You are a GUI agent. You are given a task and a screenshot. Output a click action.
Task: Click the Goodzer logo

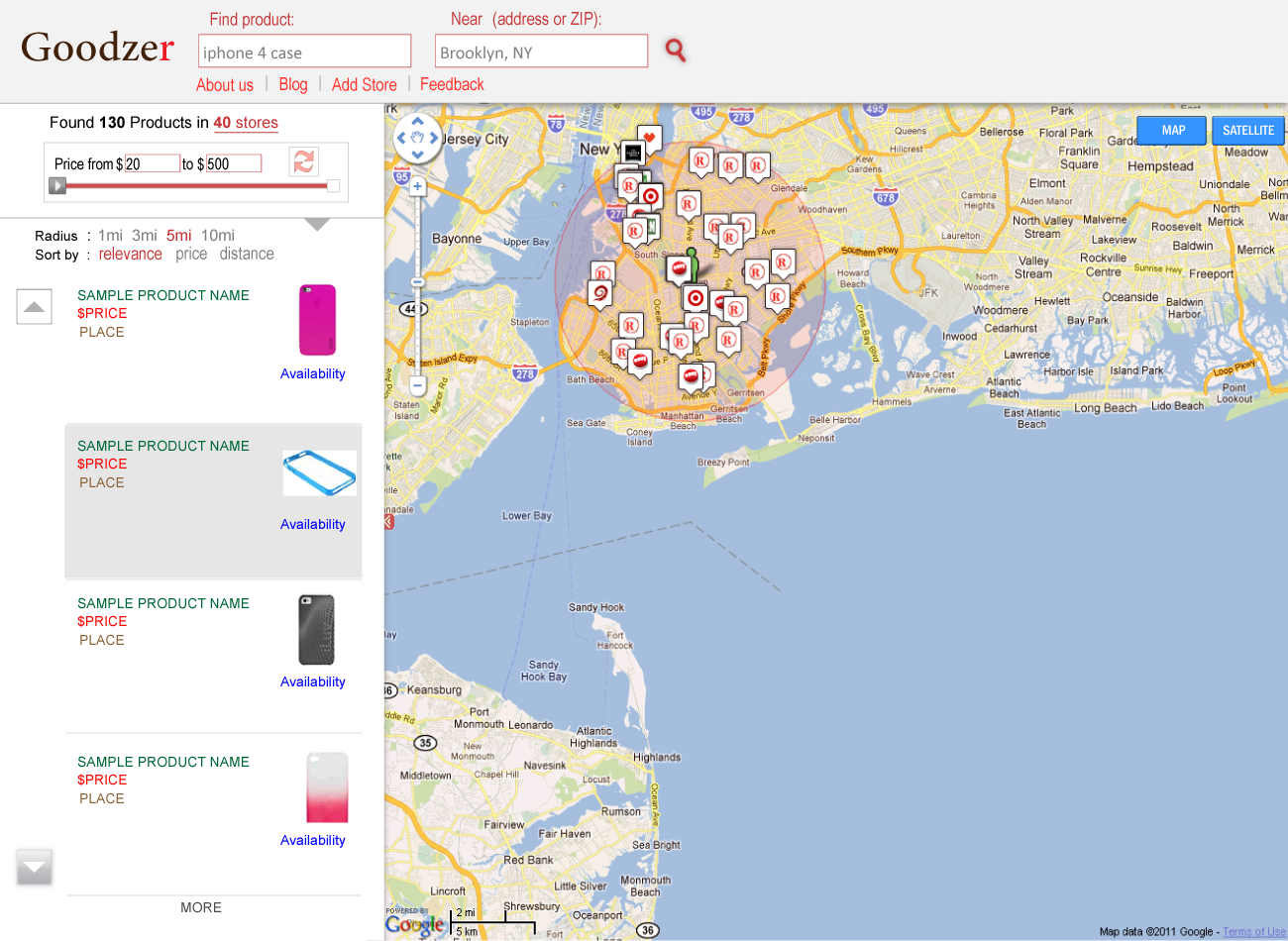97,47
